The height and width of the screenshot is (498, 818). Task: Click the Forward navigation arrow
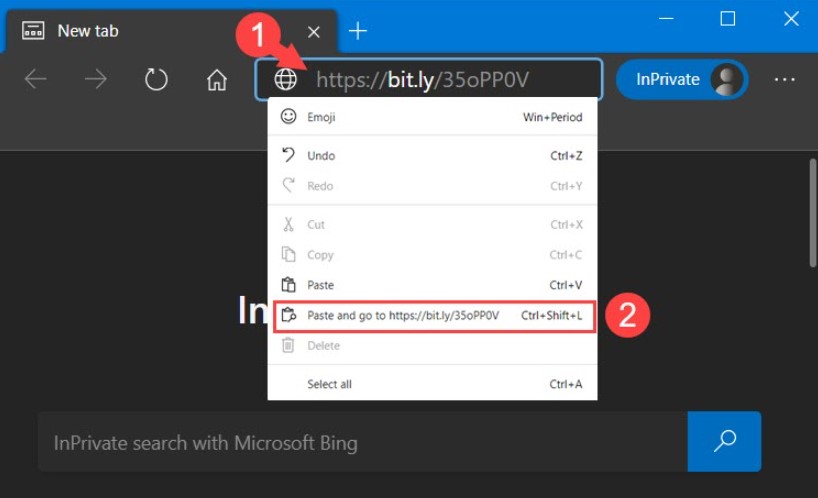coord(96,80)
